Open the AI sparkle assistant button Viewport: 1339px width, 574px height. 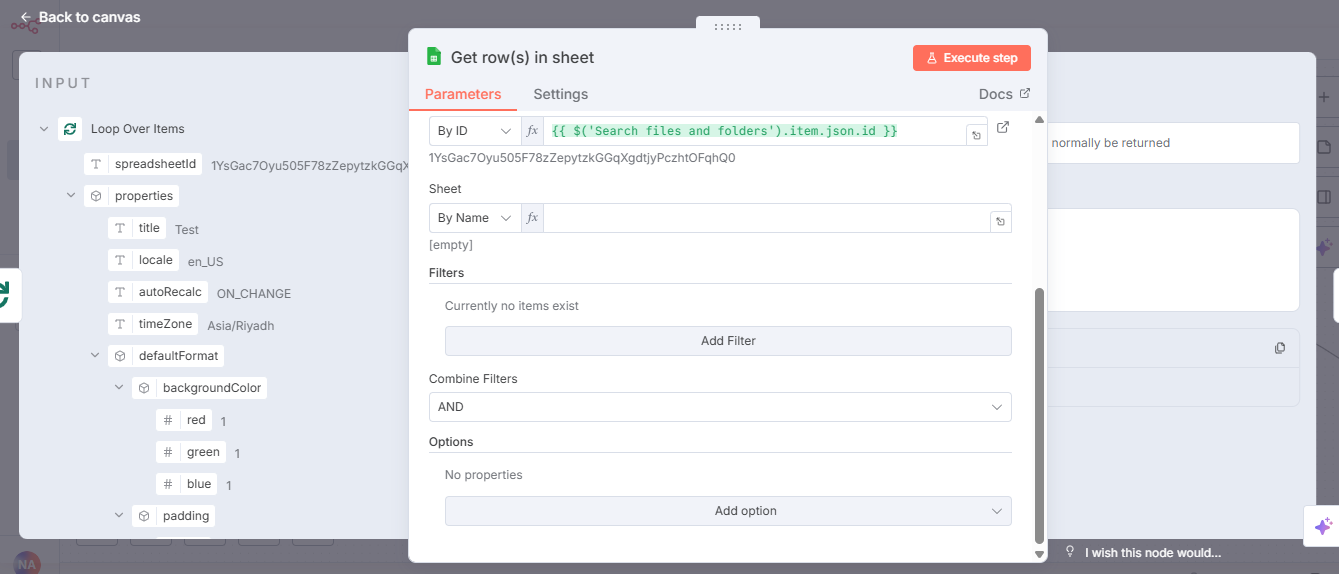tap(1322, 526)
